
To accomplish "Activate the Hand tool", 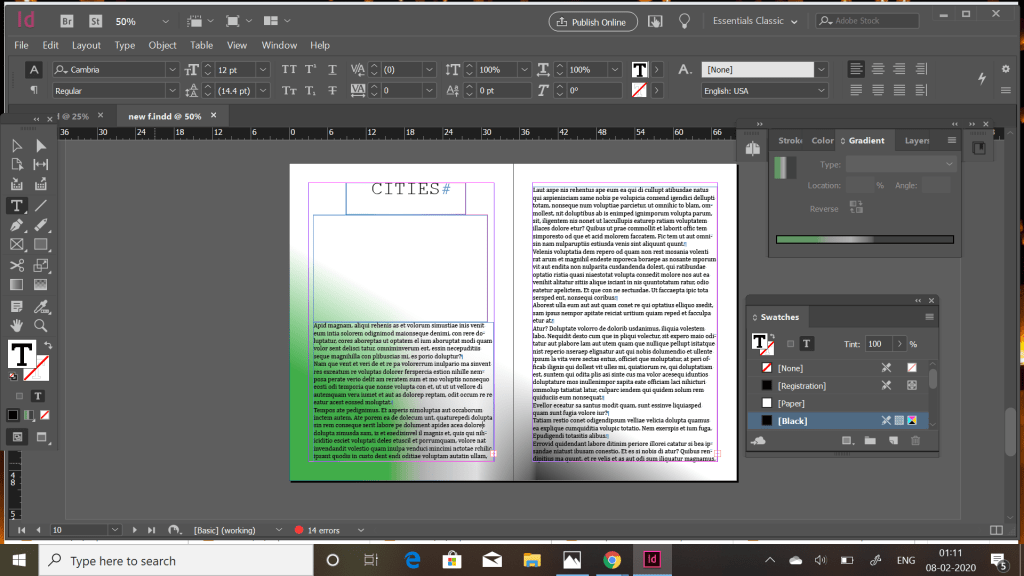I will click(17, 325).
